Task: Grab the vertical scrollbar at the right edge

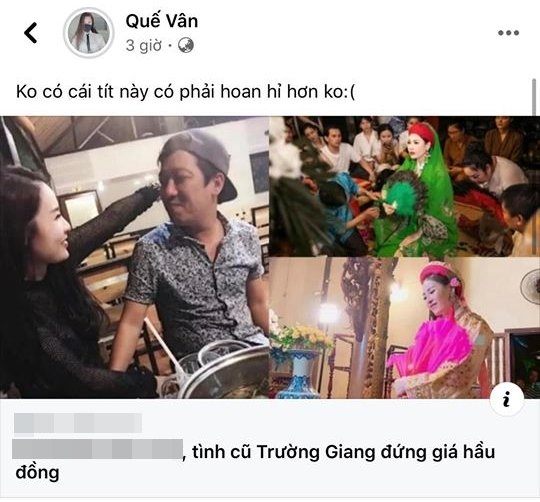Action: click(534, 97)
